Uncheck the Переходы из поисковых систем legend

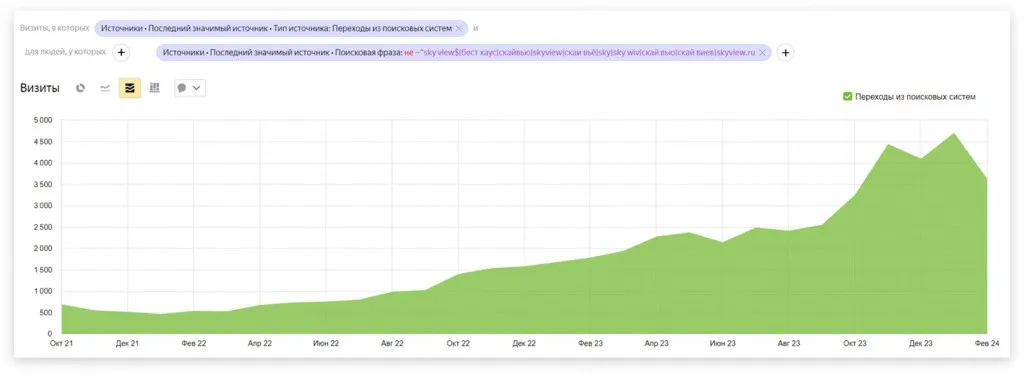847,97
